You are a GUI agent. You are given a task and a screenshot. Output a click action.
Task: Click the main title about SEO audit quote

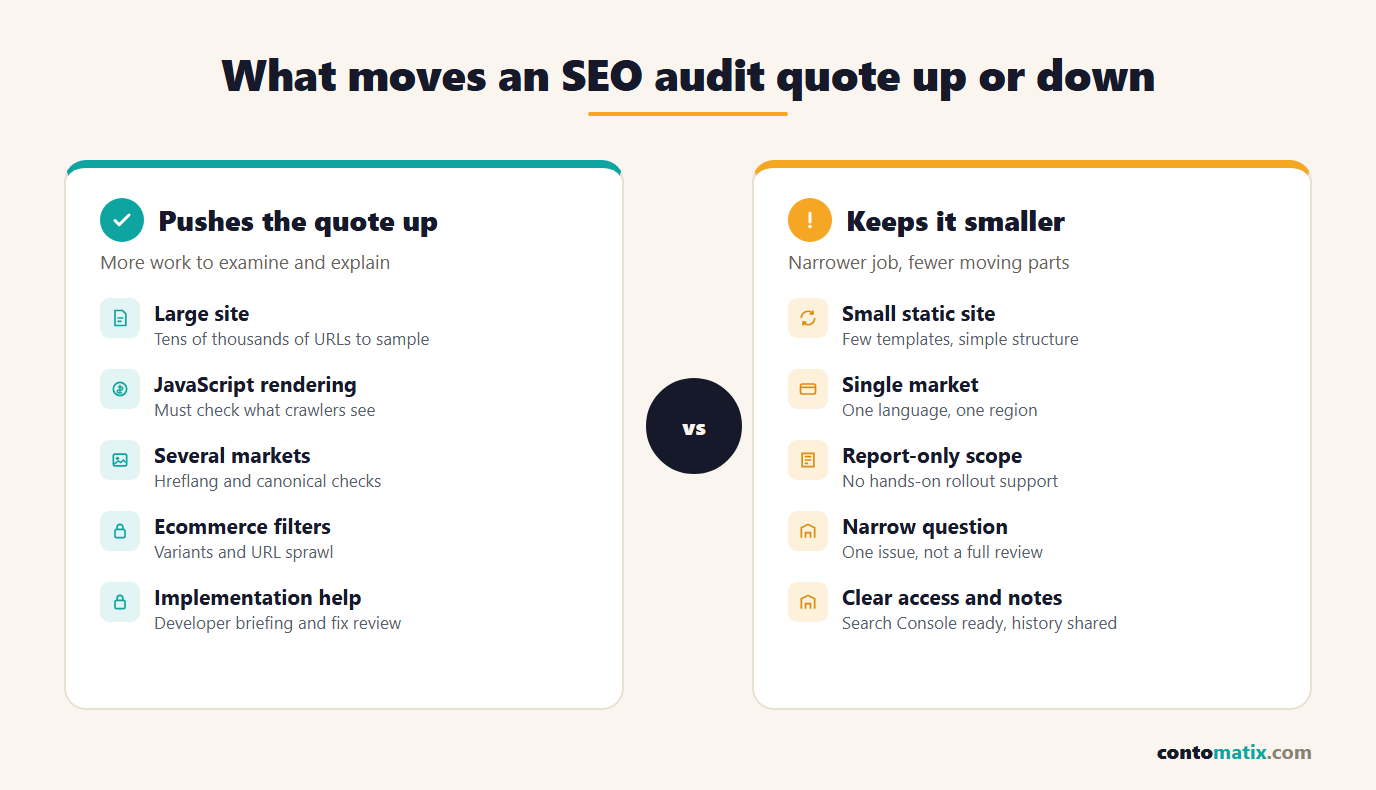[x=688, y=76]
